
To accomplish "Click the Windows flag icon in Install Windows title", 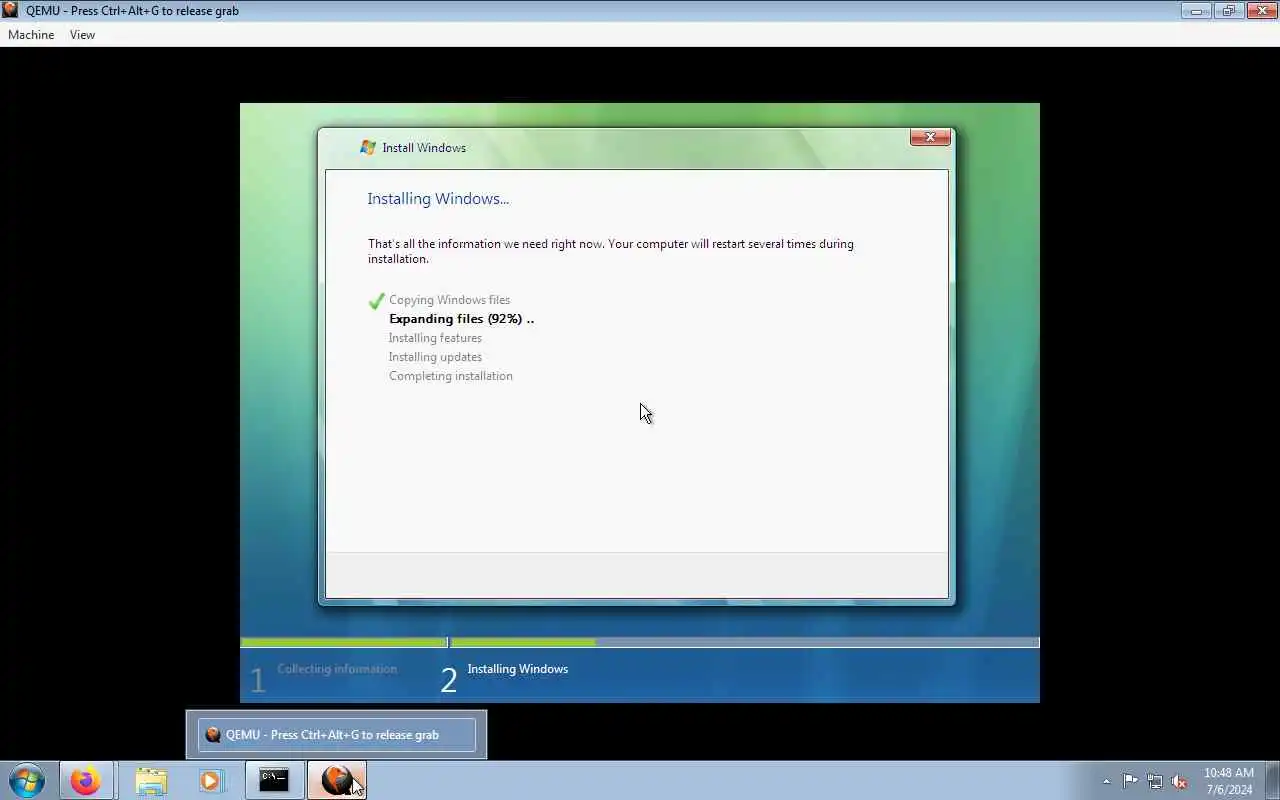I will coord(368,147).
